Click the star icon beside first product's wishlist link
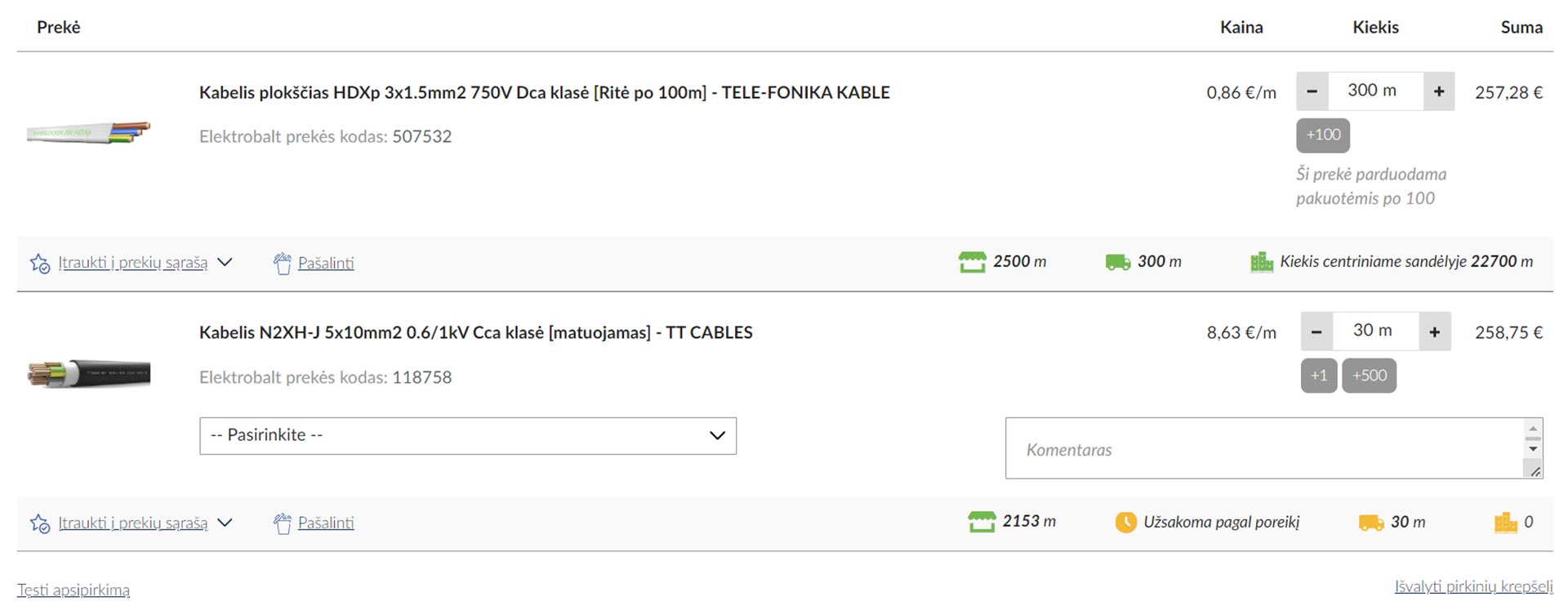This screenshot has height=606, width=1568. point(39,263)
